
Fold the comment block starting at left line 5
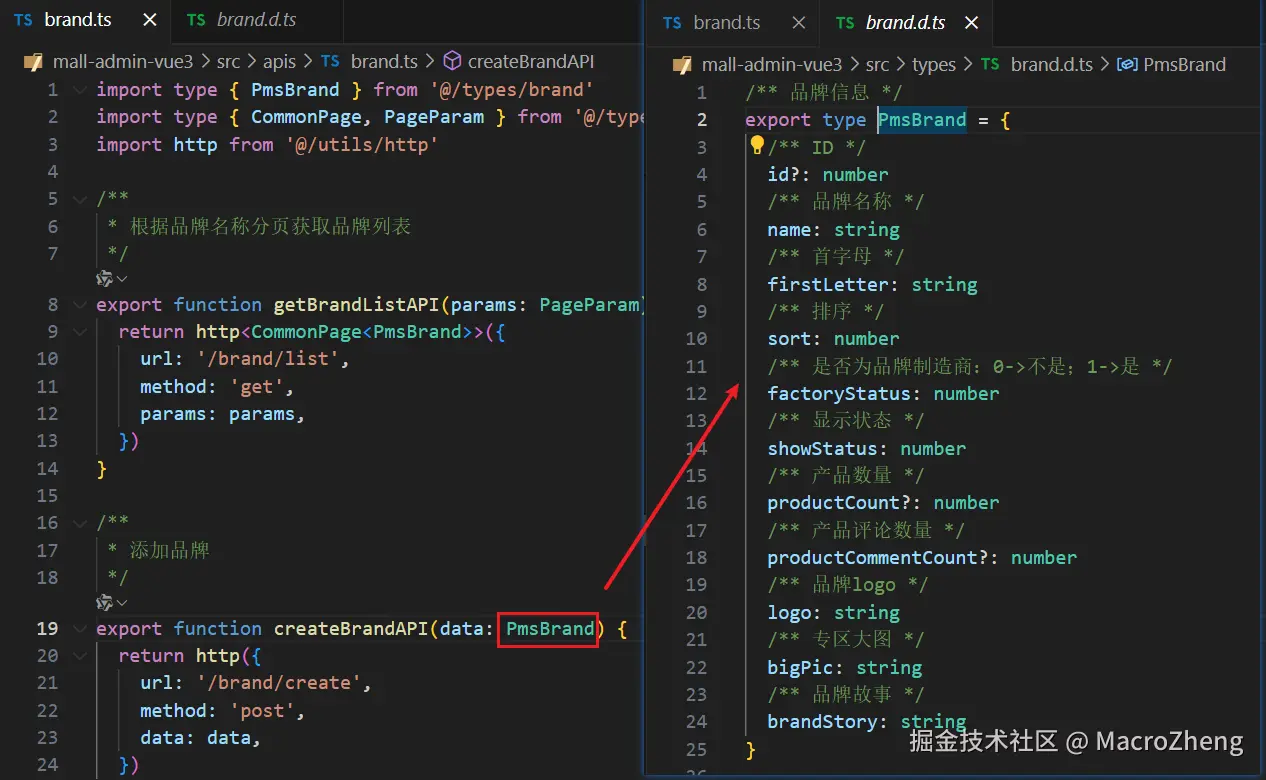tap(79, 199)
